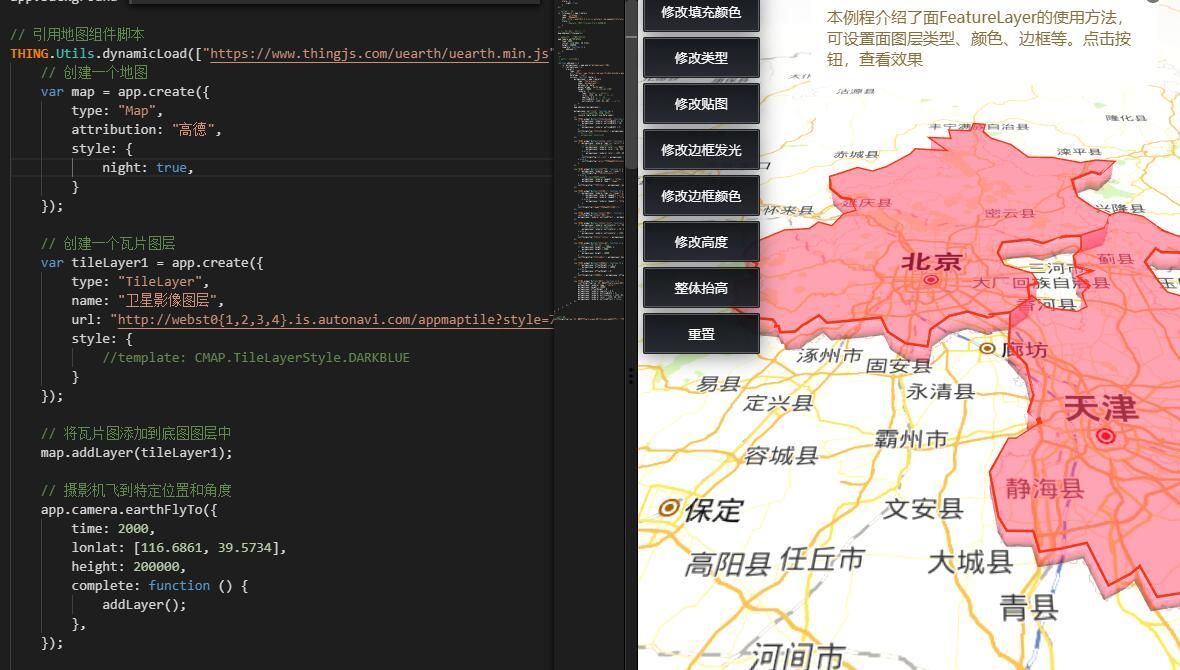Click the '// 创建一个瓦片图层' comment line
Image resolution: width=1180 pixels, height=670 pixels.
click(x=108, y=243)
